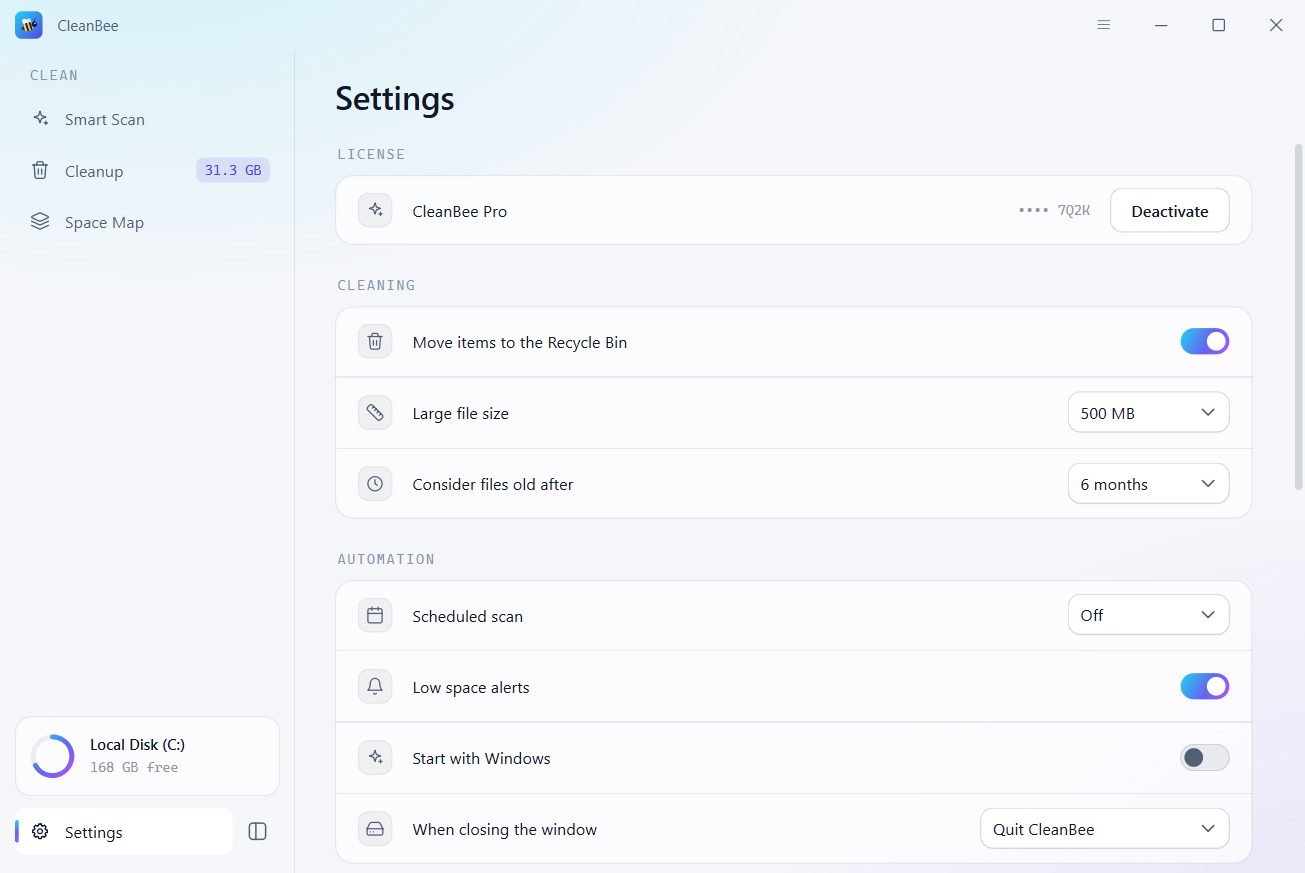
Task: Click the Settings page heading
Action: pyautogui.click(x=395, y=99)
